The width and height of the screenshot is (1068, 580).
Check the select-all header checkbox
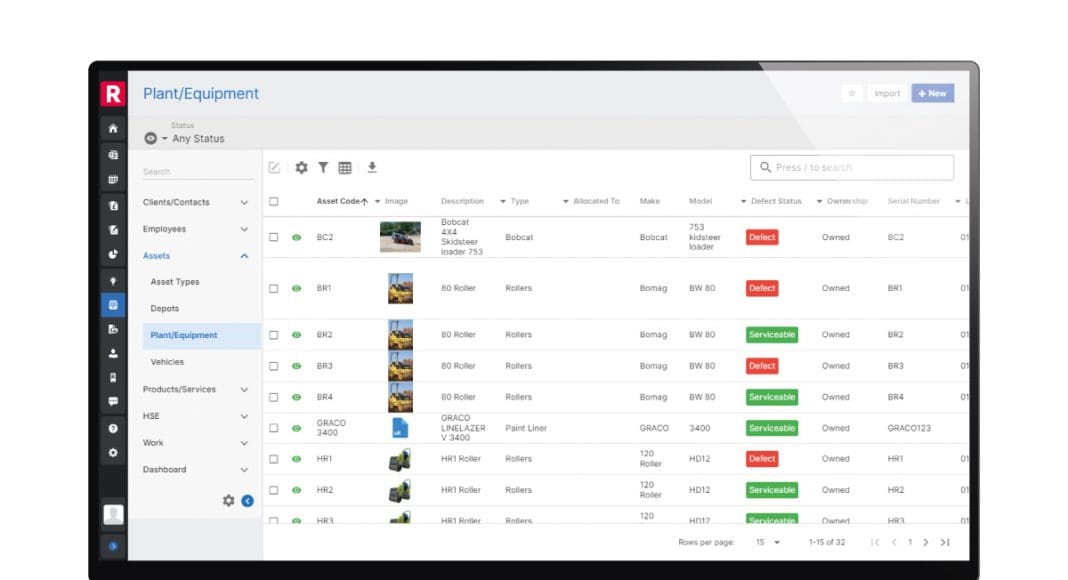point(274,201)
